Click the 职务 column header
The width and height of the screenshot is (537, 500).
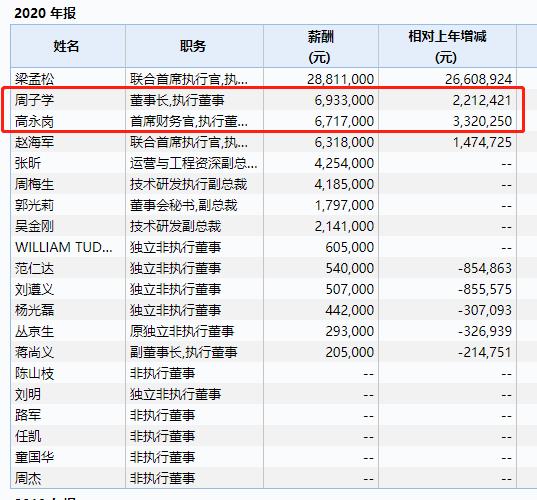(193, 46)
